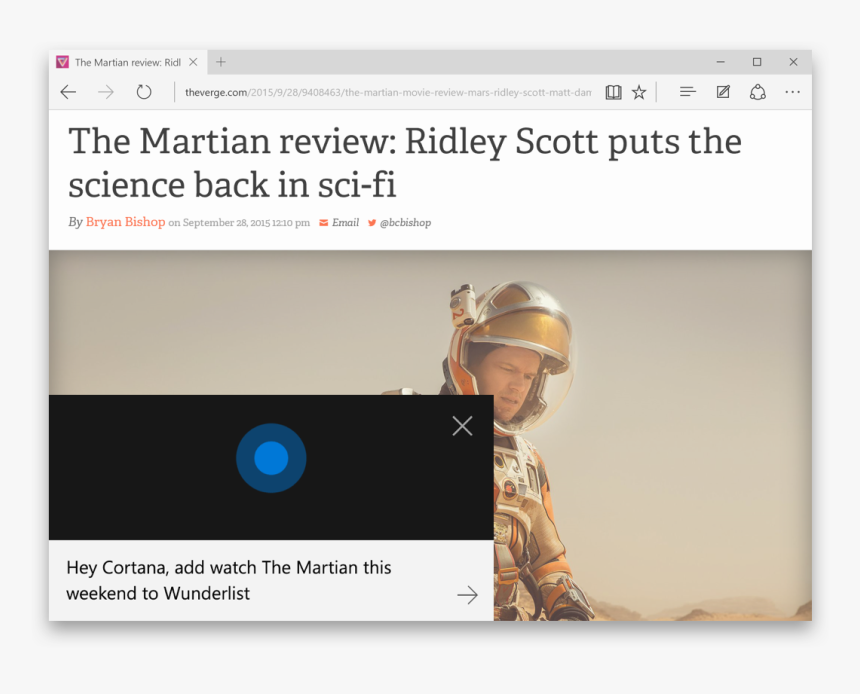Open @bcbishop Twitter link
This screenshot has height=694, width=860.
[405, 222]
